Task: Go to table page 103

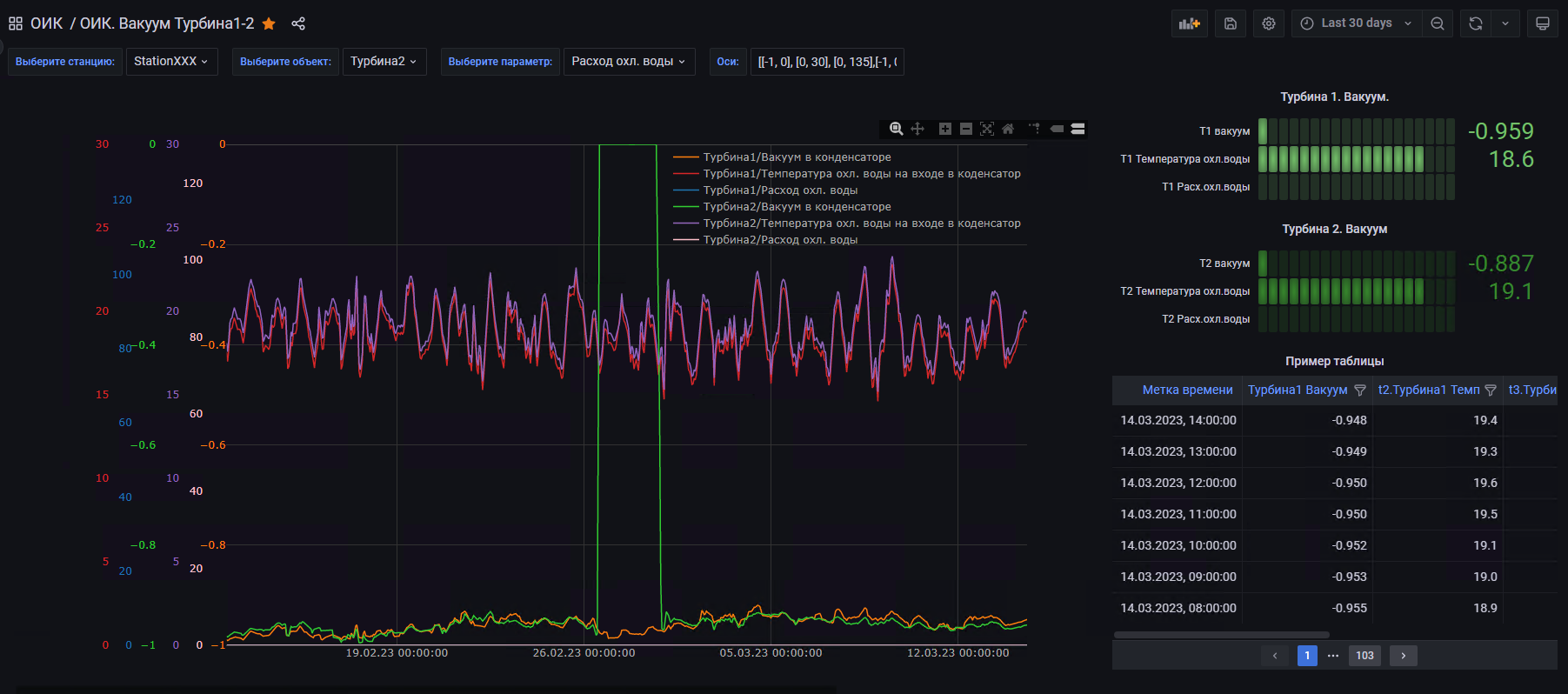Action: click(1364, 656)
